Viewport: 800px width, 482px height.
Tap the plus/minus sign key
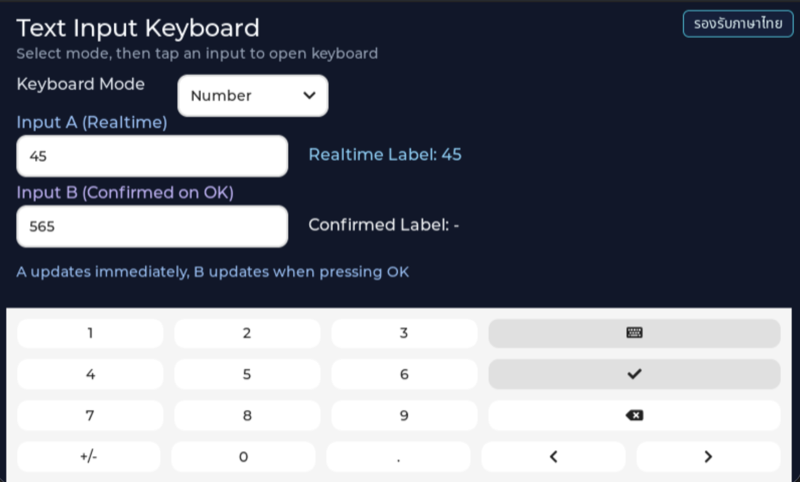coord(89,456)
